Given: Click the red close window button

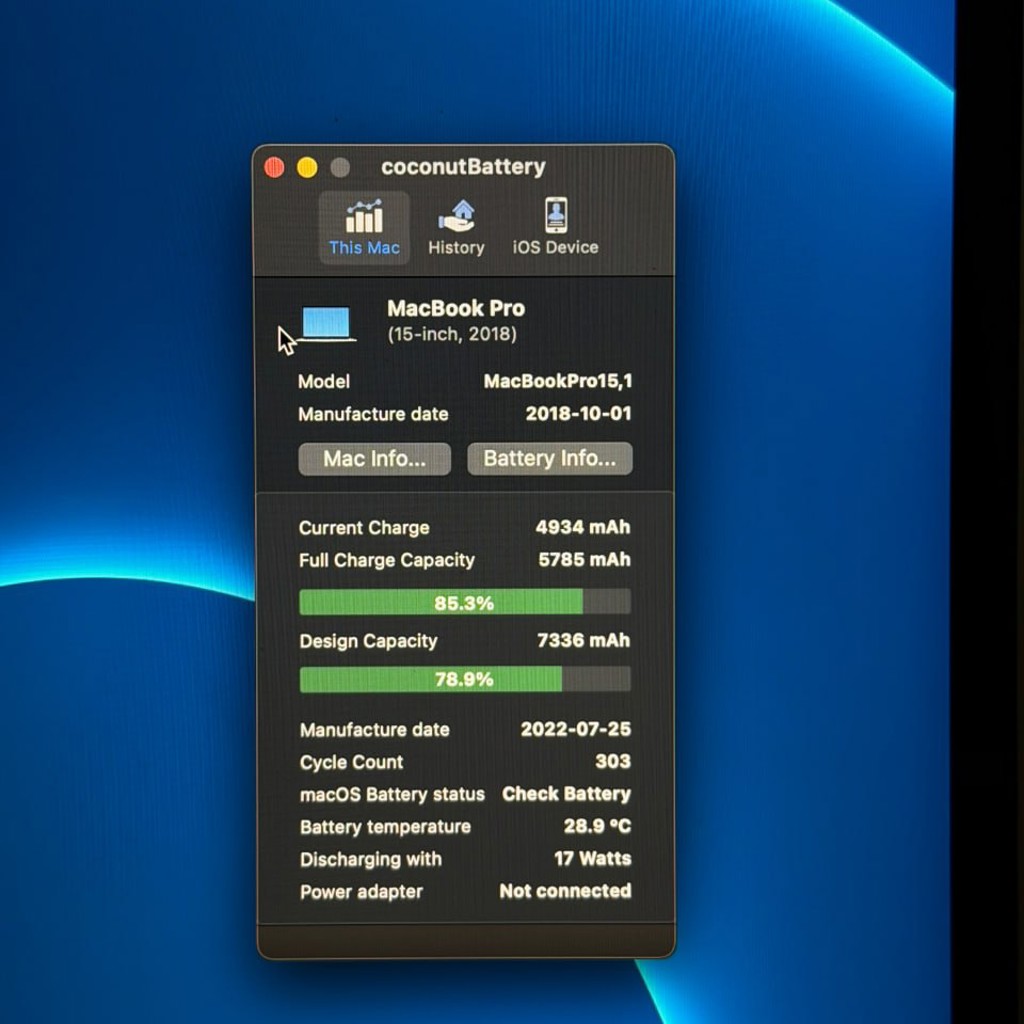Looking at the screenshot, I should pos(274,168).
